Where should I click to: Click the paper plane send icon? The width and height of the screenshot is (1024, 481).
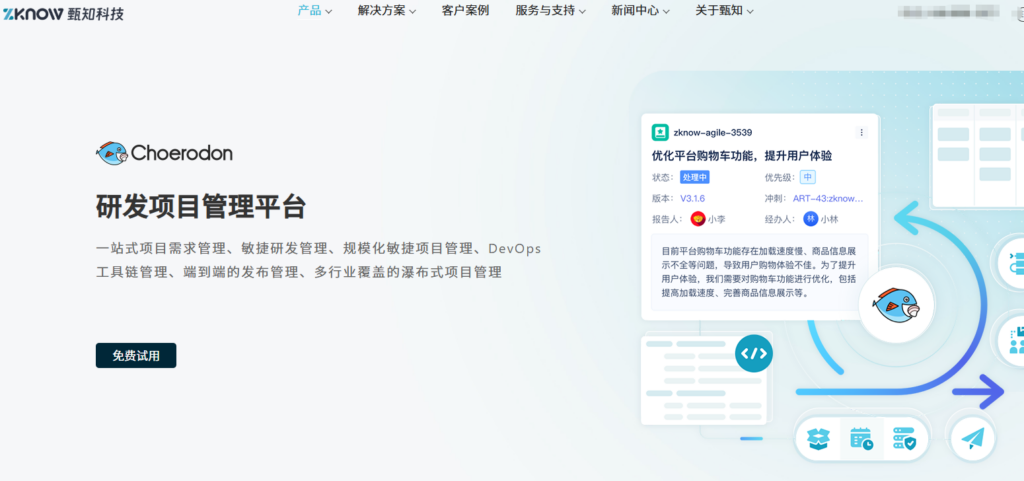972,439
